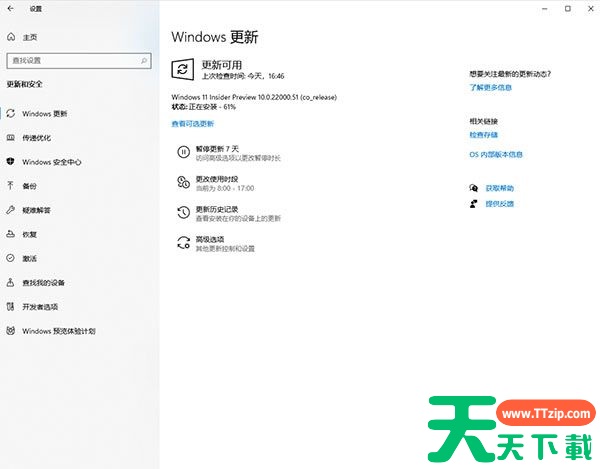
Task: Click the 查找我的设备 locator icon
Action: tap(11, 282)
